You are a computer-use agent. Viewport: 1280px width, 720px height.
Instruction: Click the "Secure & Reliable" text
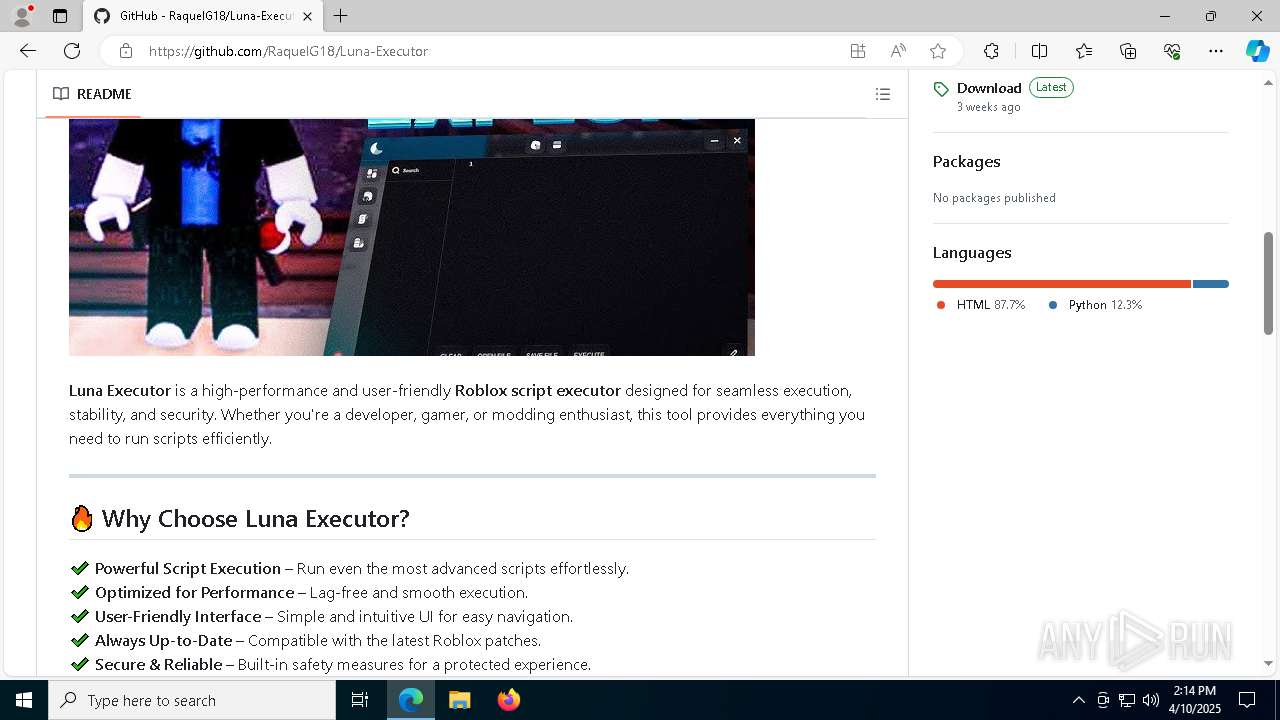[x=158, y=665]
